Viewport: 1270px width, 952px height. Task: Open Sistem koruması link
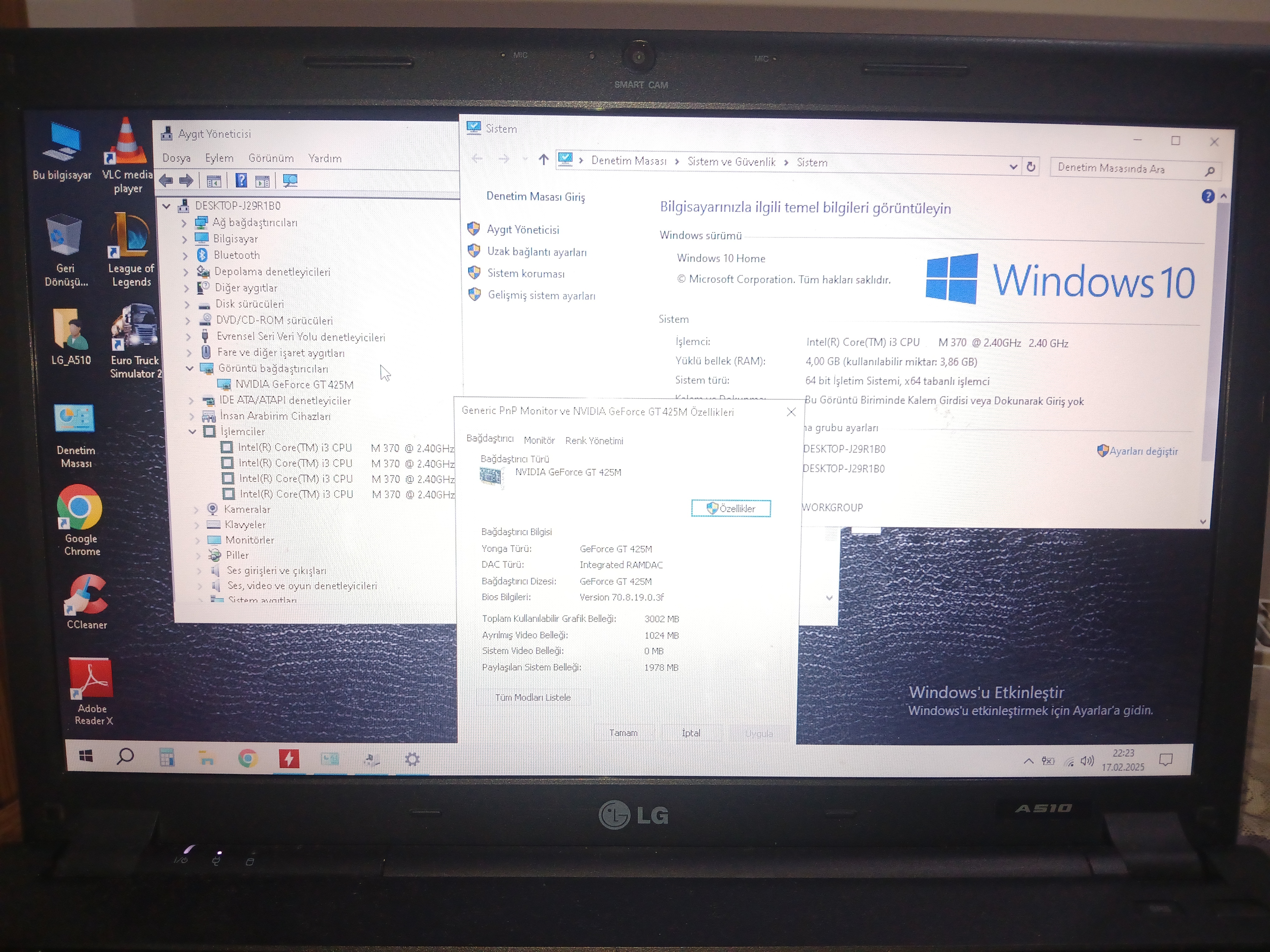526,274
